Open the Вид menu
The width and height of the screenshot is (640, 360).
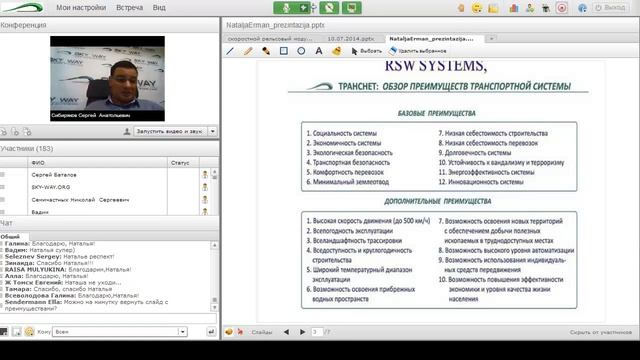159,8
